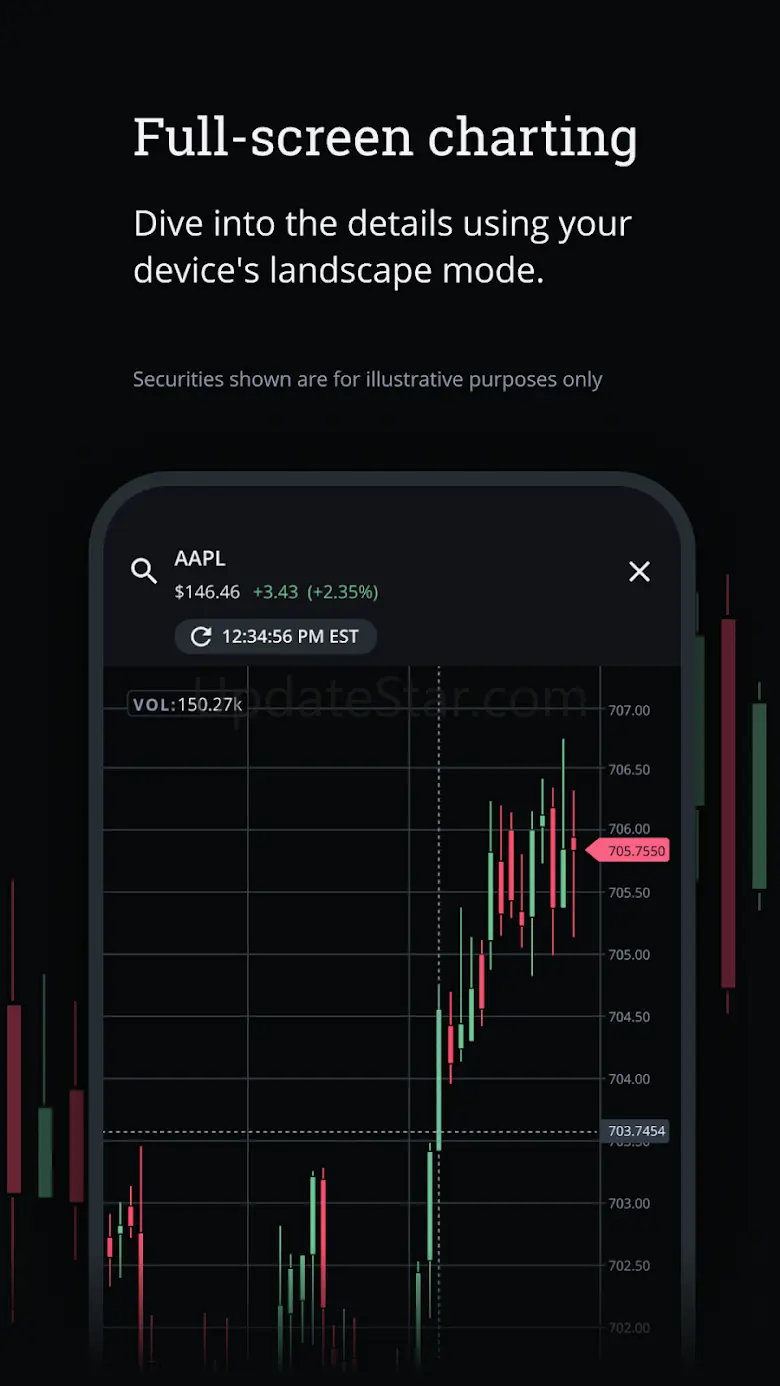Tap the 704.00 axis label

pos(629,1079)
